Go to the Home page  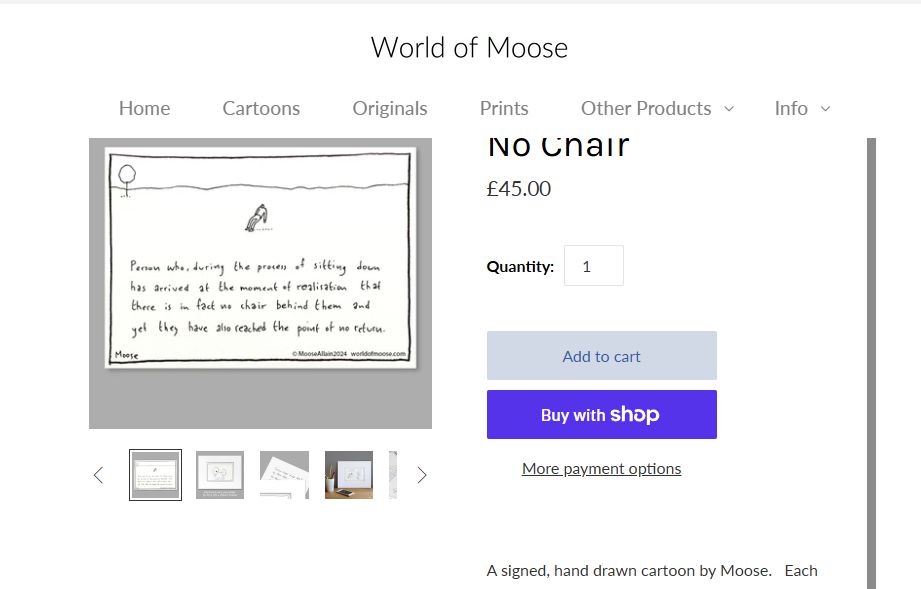coord(144,108)
